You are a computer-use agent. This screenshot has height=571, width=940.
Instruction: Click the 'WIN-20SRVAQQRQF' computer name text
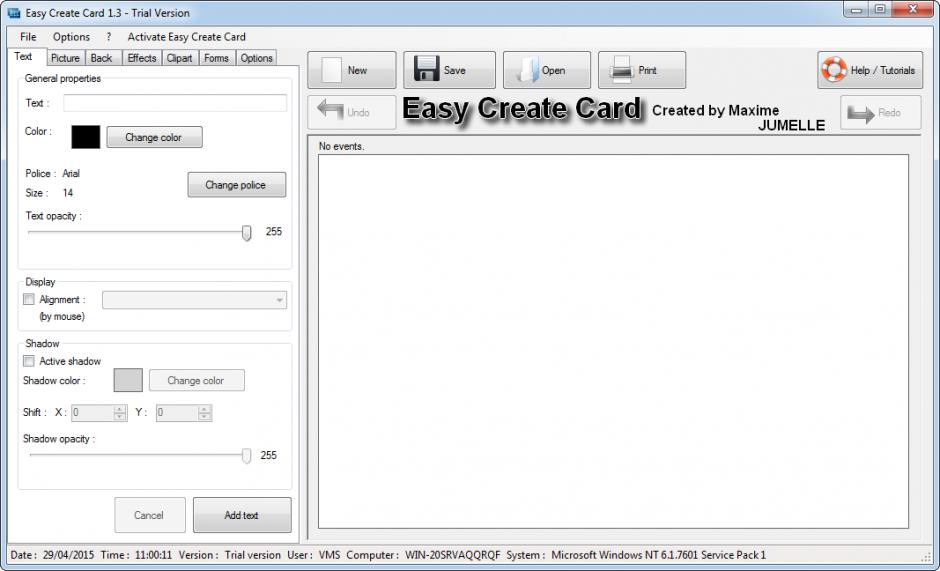[x=453, y=555]
